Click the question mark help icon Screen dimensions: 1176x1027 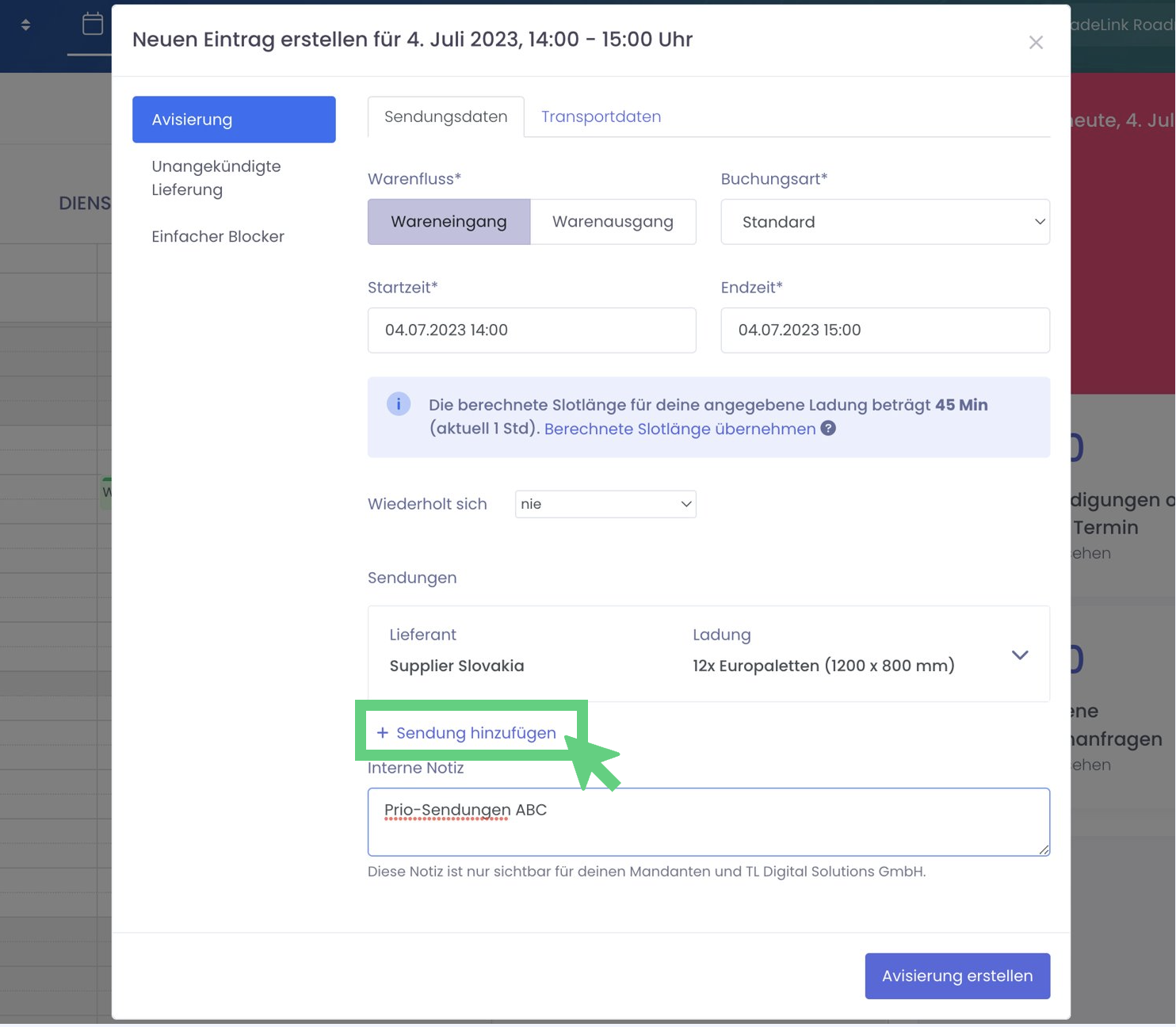tap(828, 429)
